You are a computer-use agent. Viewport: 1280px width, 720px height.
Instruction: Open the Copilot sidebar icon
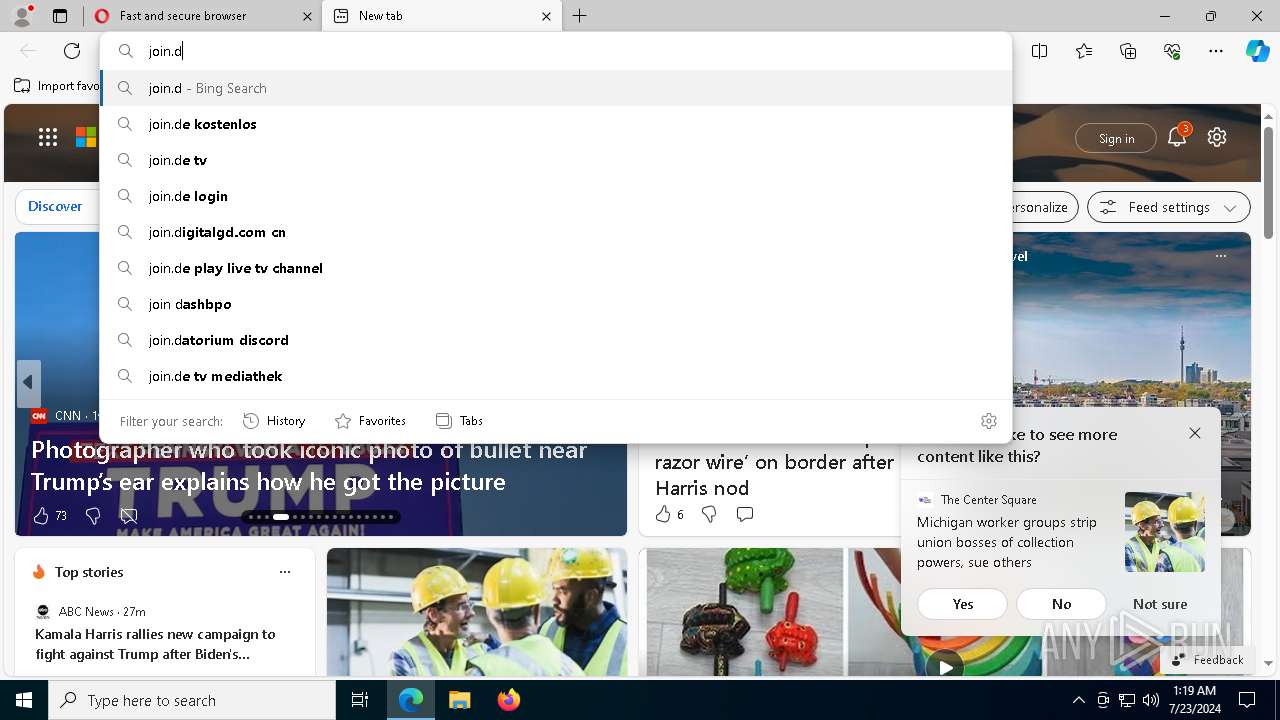[x=1257, y=51]
